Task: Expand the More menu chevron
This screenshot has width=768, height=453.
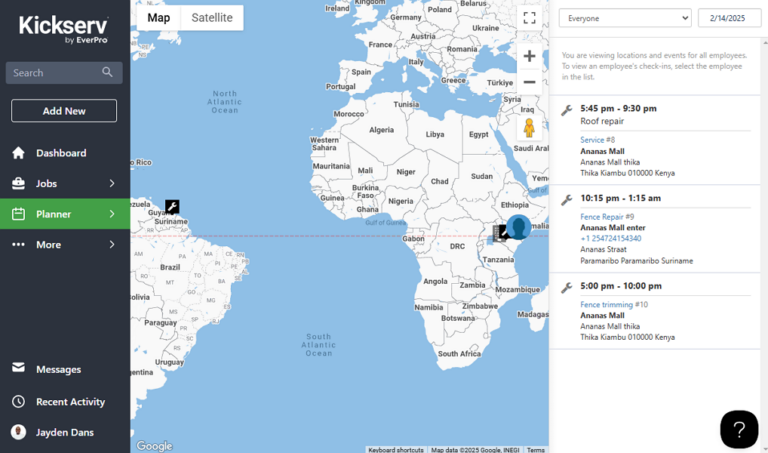Action: tap(112, 244)
